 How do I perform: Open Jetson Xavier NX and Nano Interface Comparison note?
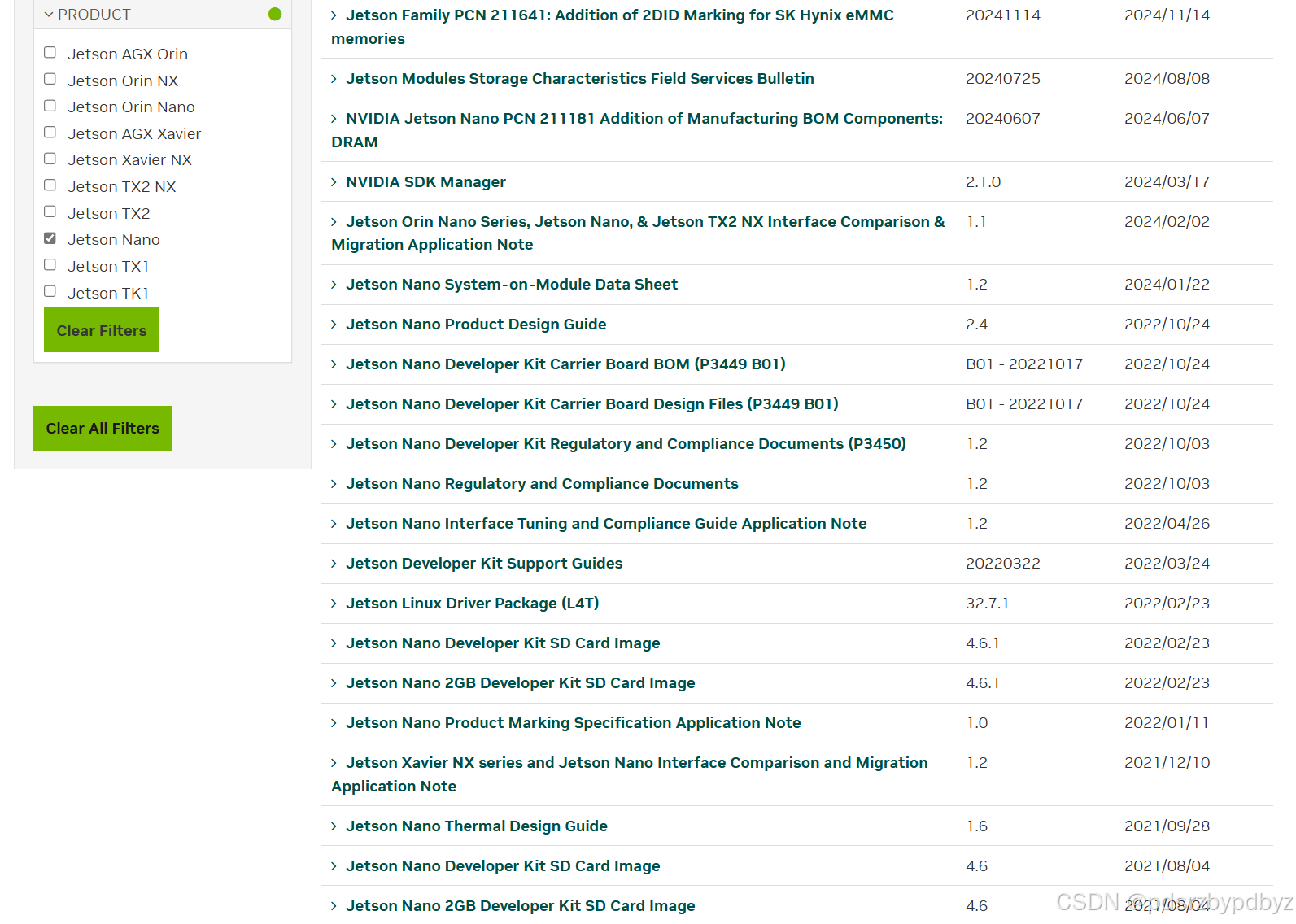pos(630,774)
